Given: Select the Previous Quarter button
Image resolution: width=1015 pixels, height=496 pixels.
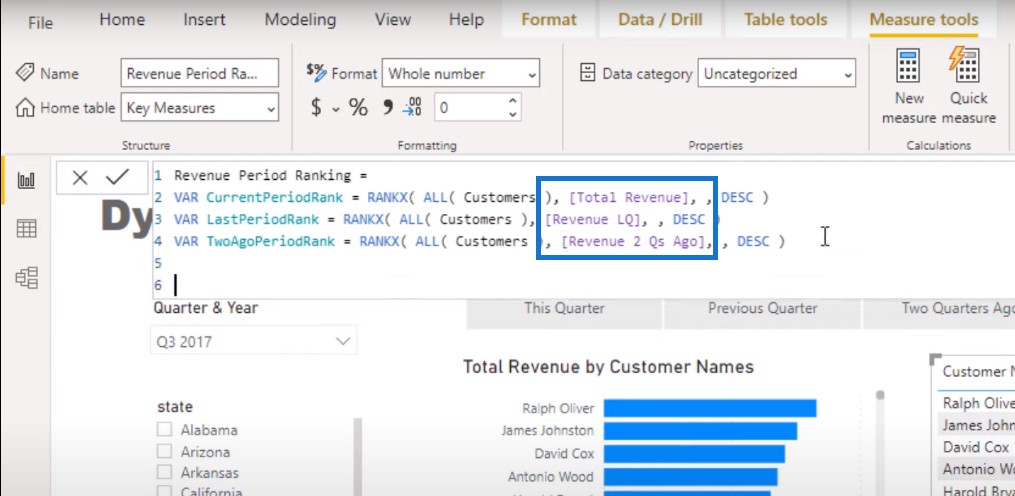Looking at the screenshot, I should click(763, 311).
